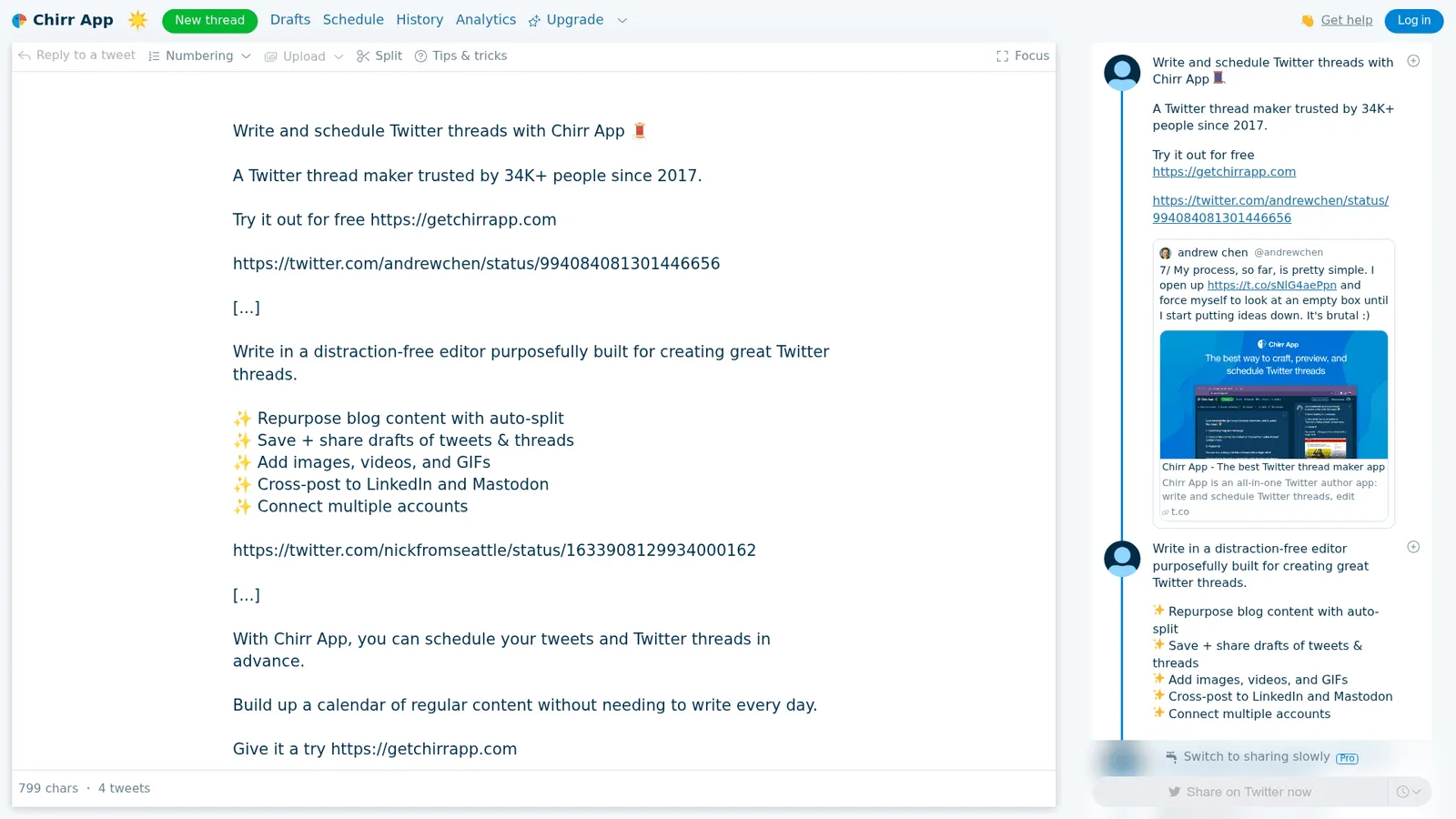The image size is (1456, 819).
Task: Start a New thread
Action: click(x=209, y=20)
